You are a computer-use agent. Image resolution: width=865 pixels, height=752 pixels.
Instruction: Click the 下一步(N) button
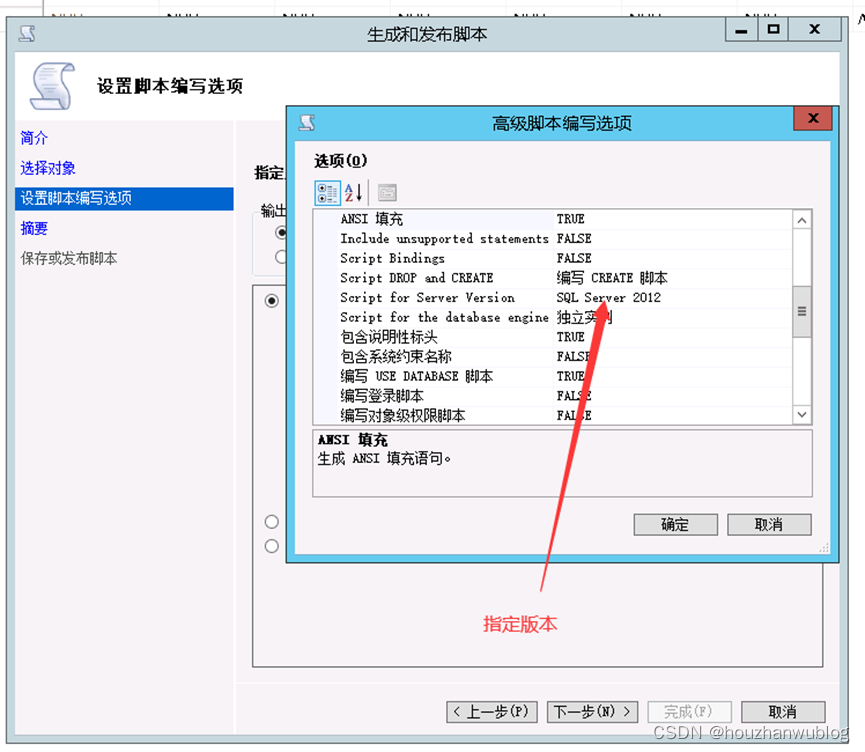[x=592, y=711]
